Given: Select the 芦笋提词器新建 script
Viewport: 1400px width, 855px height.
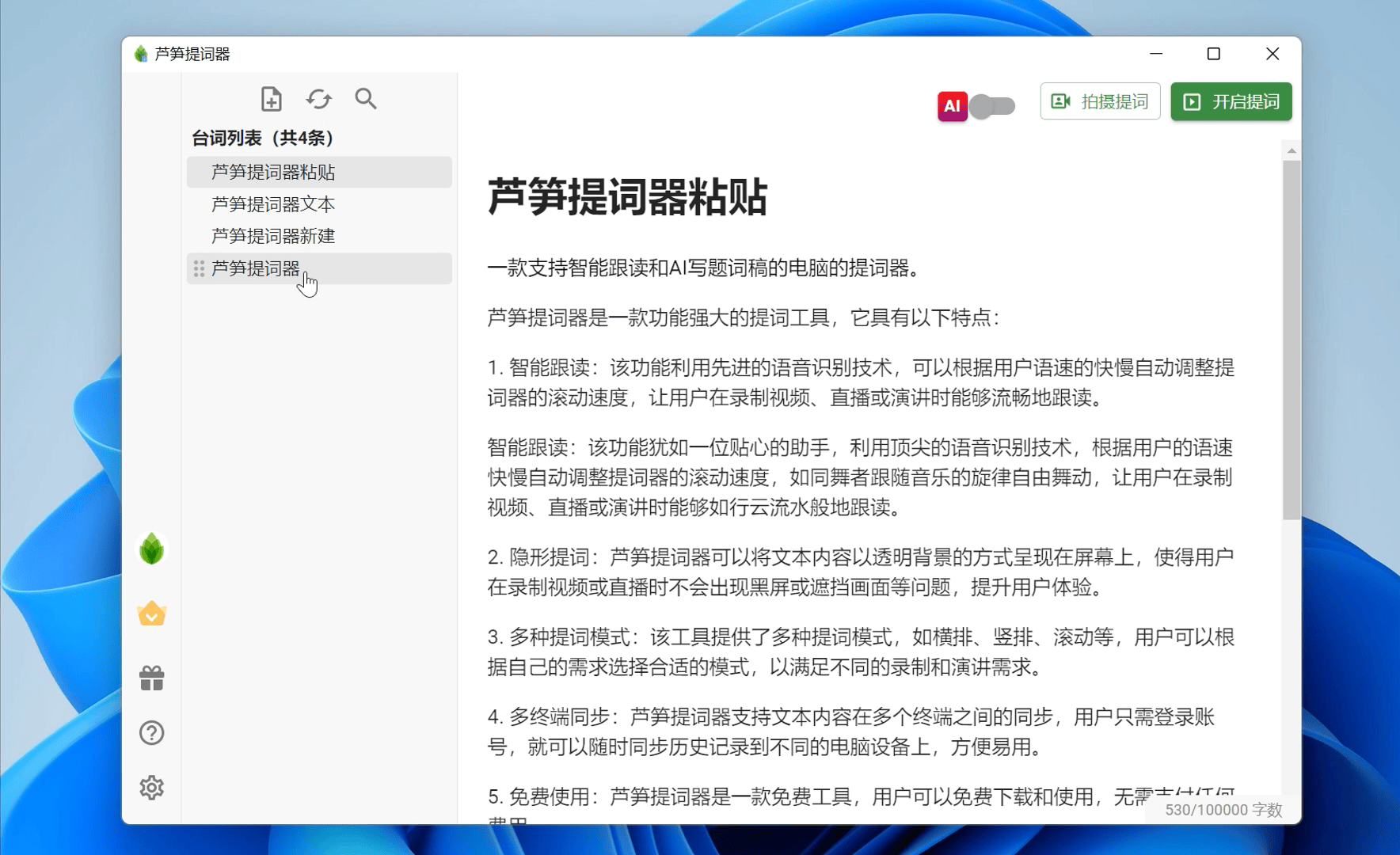Looking at the screenshot, I should (272, 236).
